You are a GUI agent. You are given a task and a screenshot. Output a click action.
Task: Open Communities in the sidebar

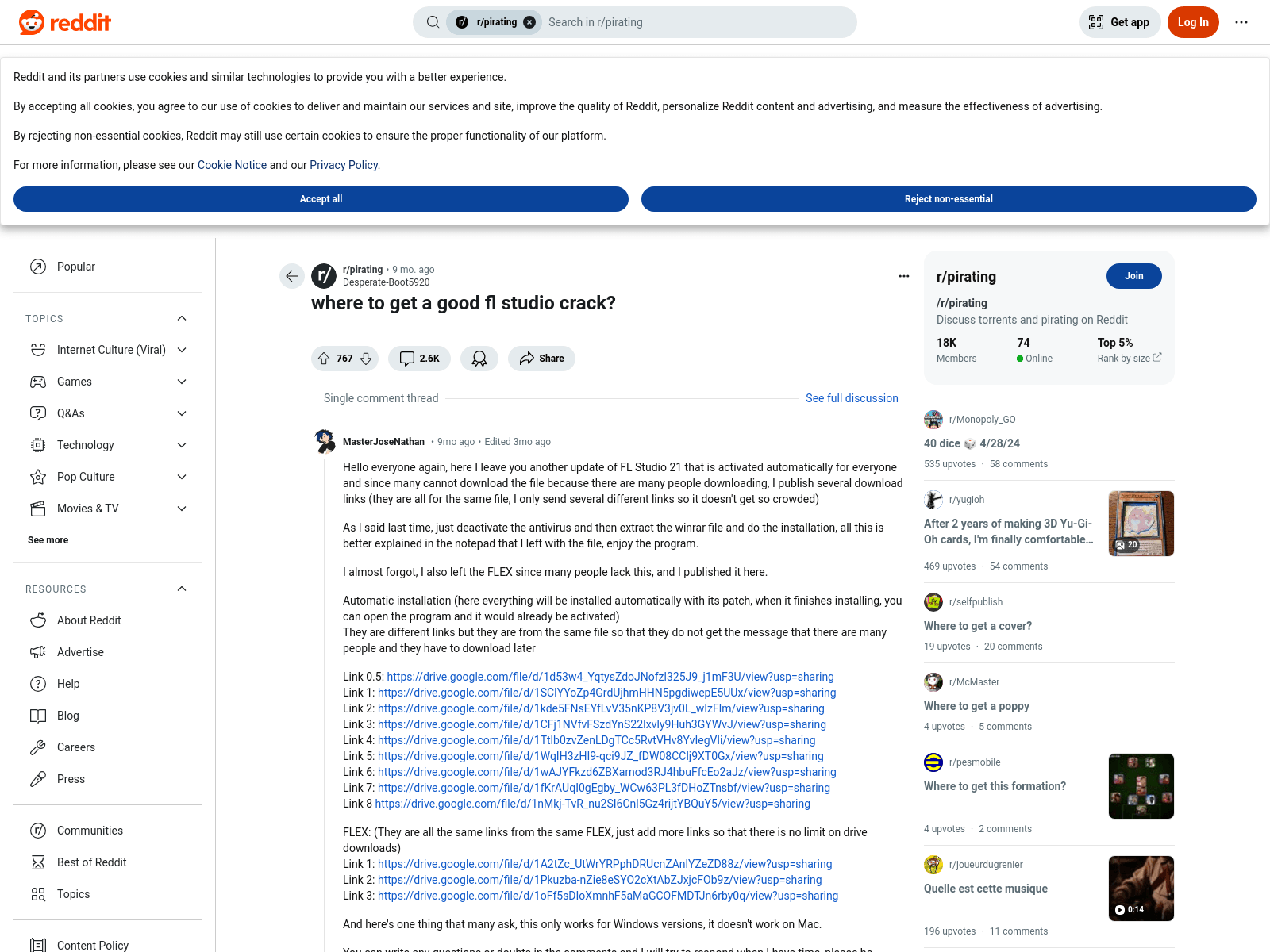[x=108, y=831]
